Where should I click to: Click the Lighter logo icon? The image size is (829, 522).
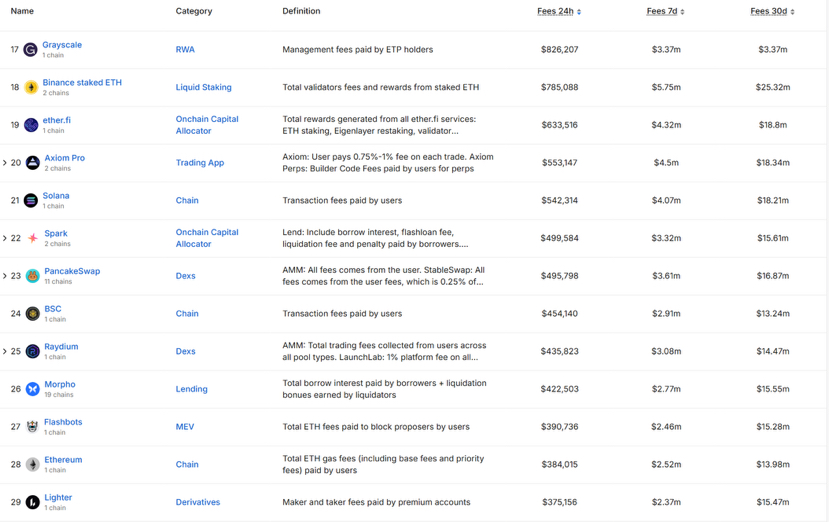33,502
